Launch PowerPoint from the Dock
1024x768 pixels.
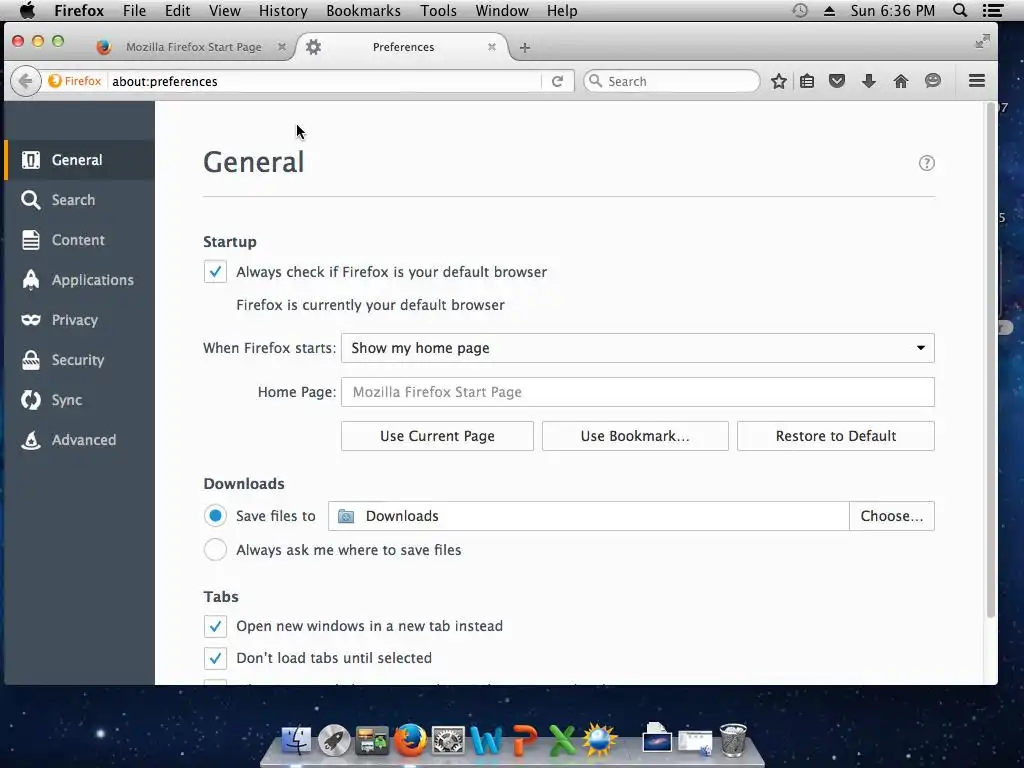[524, 741]
